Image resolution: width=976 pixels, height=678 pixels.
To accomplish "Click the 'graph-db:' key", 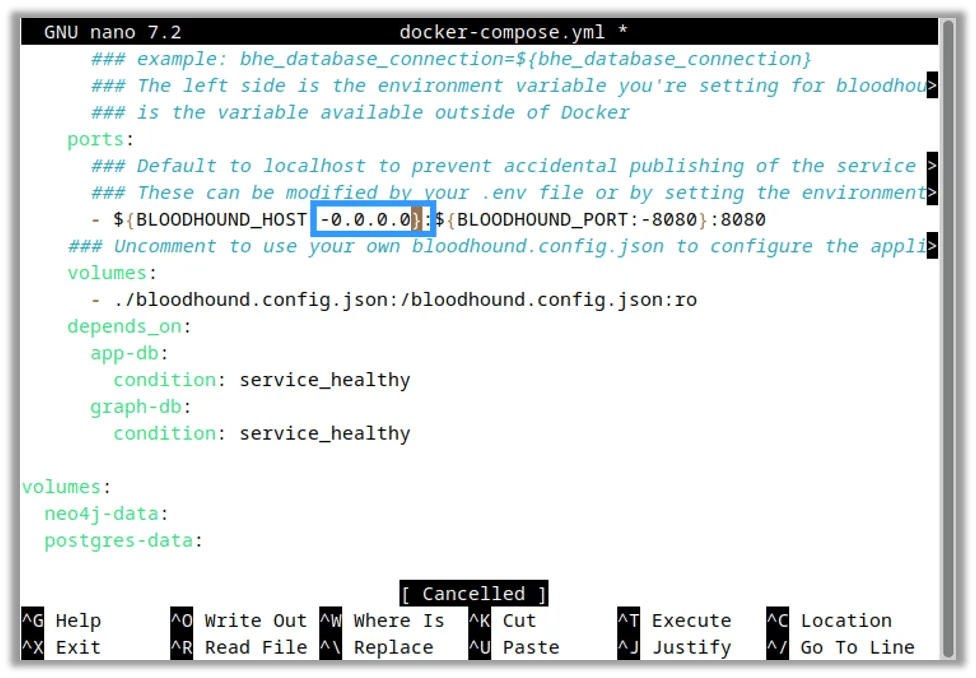I will click(x=141, y=407).
